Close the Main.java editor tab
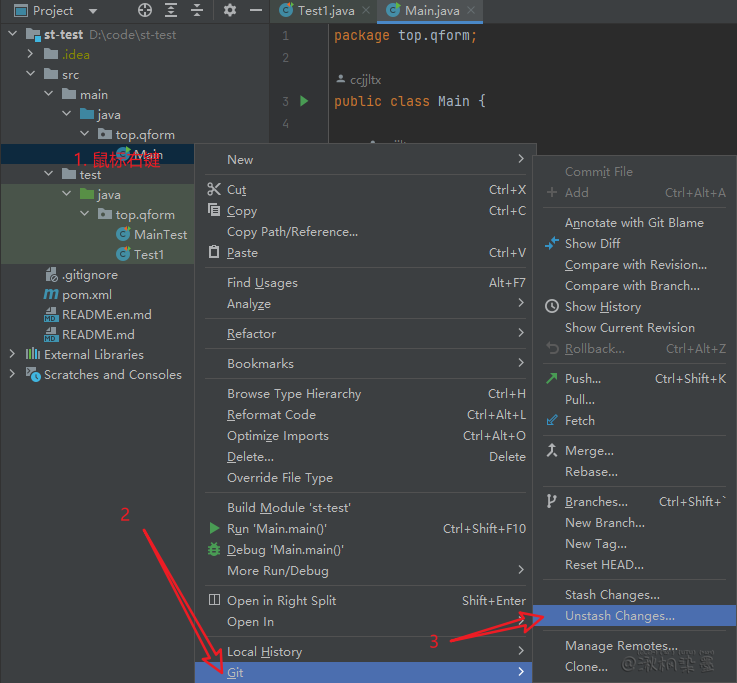Screen dimensions: 737x683 tap(470, 11)
